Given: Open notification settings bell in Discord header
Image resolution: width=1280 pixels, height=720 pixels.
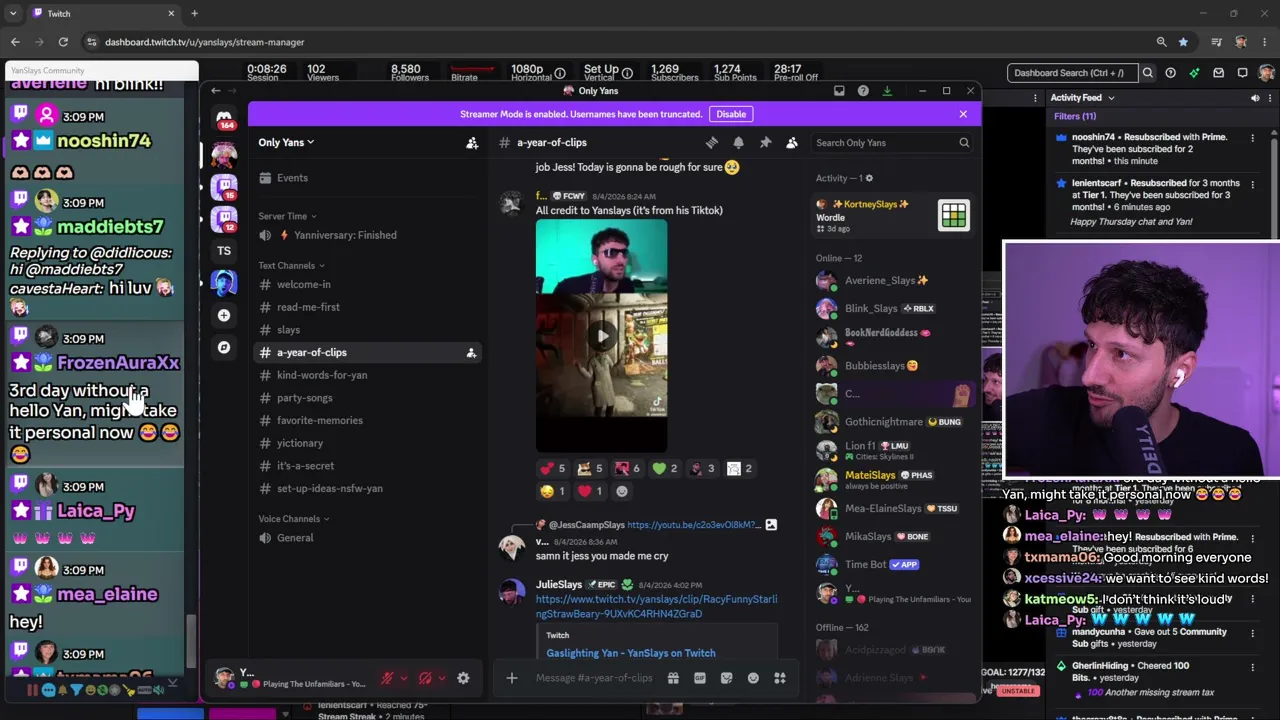Looking at the screenshot, I should [738, 143].
